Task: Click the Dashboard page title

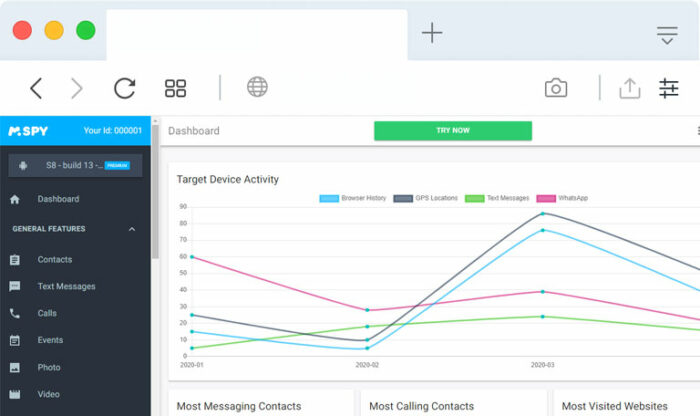Action: tap(194, 131)
